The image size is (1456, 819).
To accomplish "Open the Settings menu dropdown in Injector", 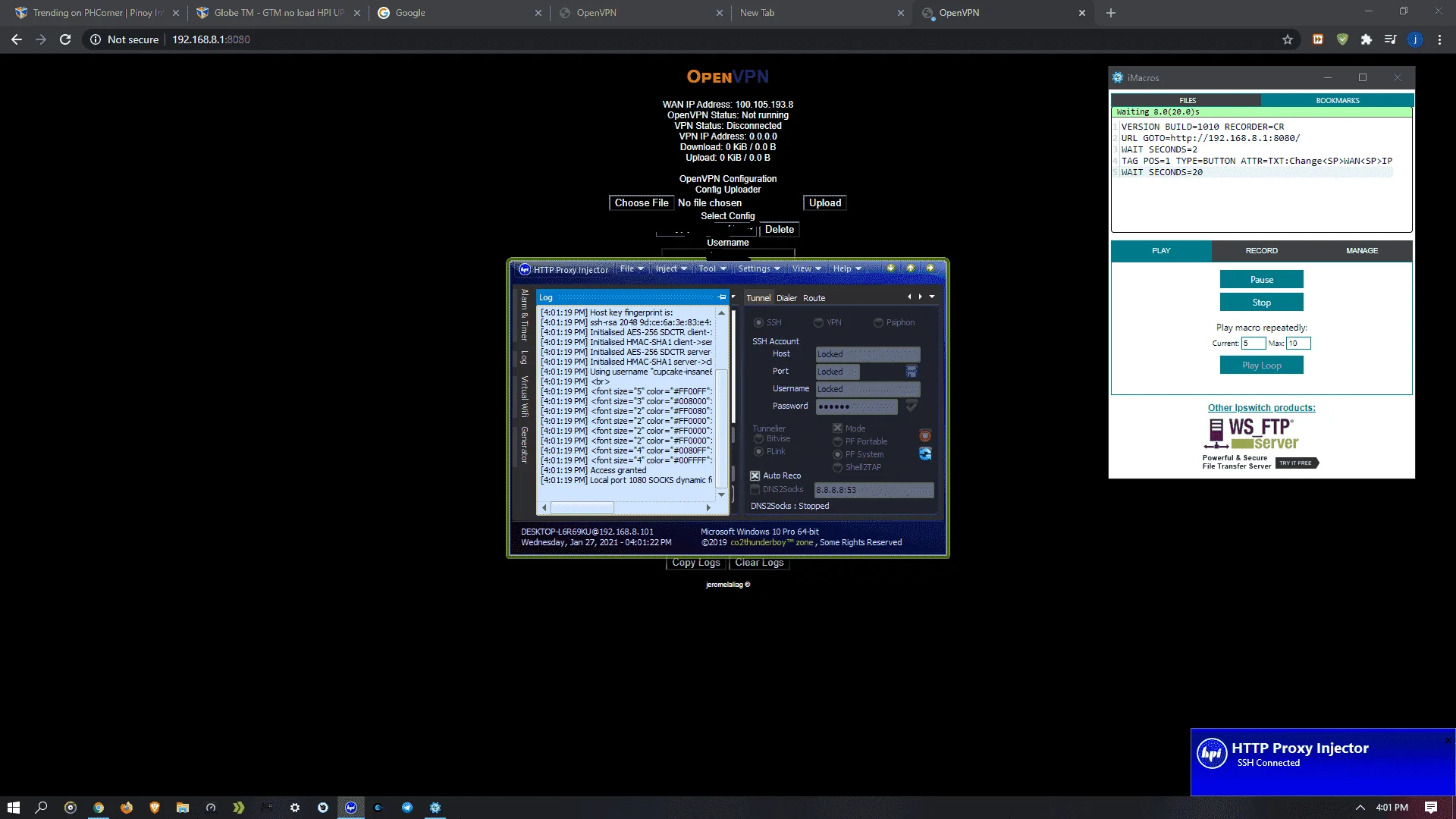I will 759,268.
